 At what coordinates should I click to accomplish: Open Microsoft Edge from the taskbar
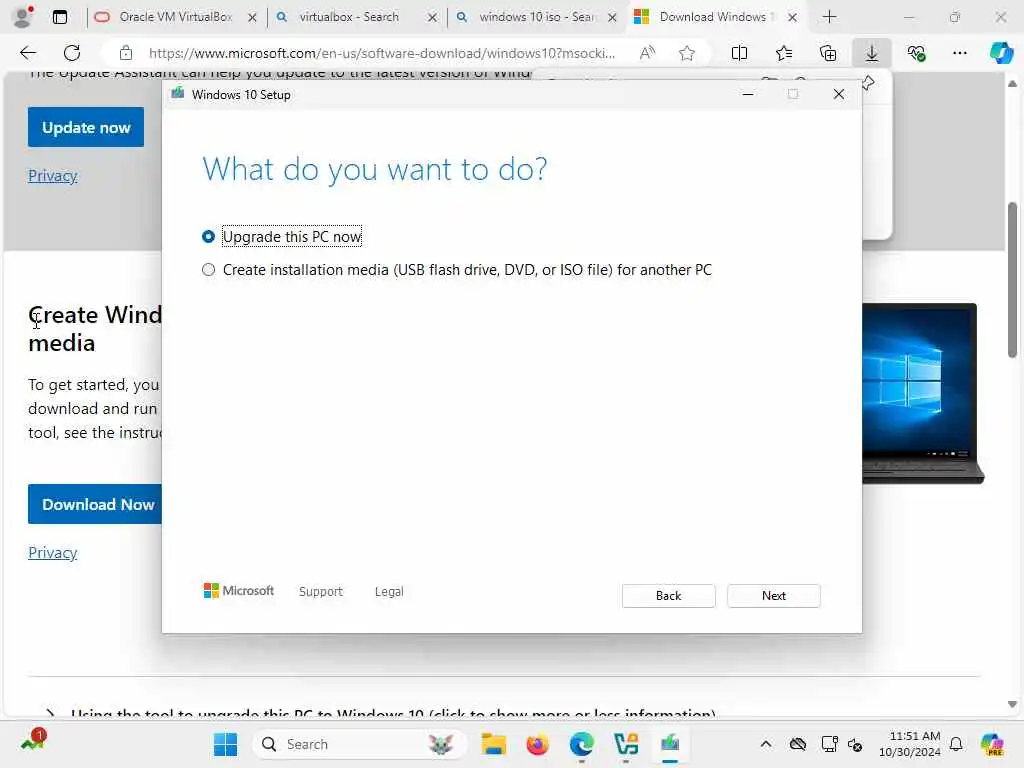(x=581, y=744)
